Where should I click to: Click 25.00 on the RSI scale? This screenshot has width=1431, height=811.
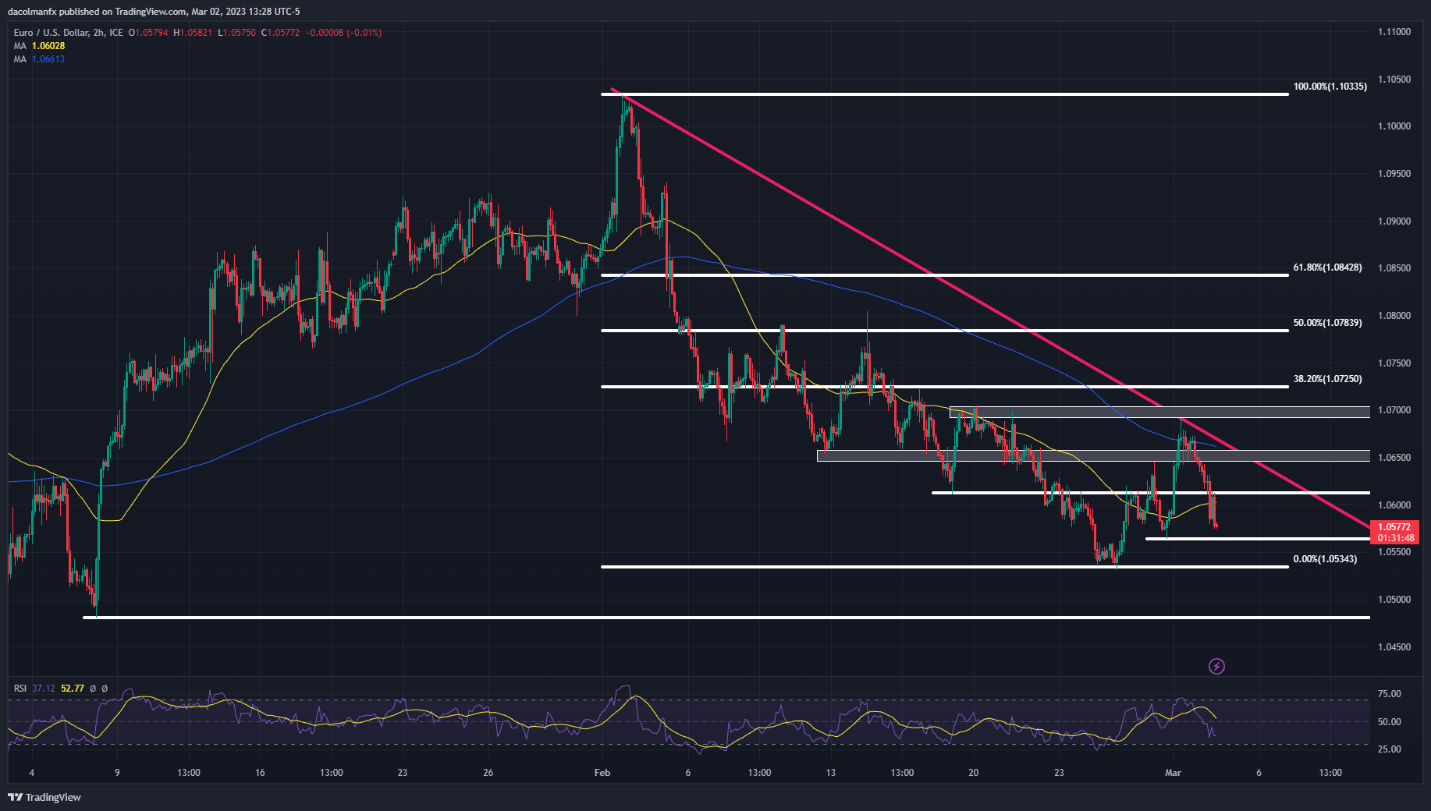(1388, 749)
